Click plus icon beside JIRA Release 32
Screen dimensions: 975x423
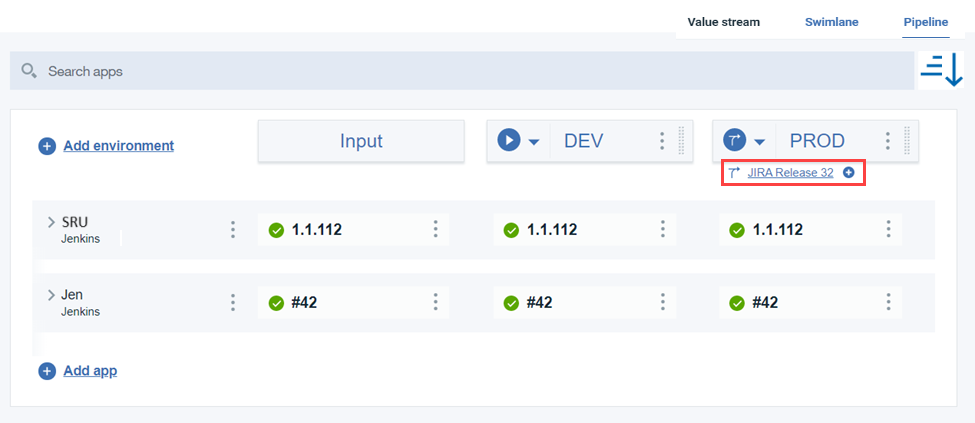click(849, 173)
